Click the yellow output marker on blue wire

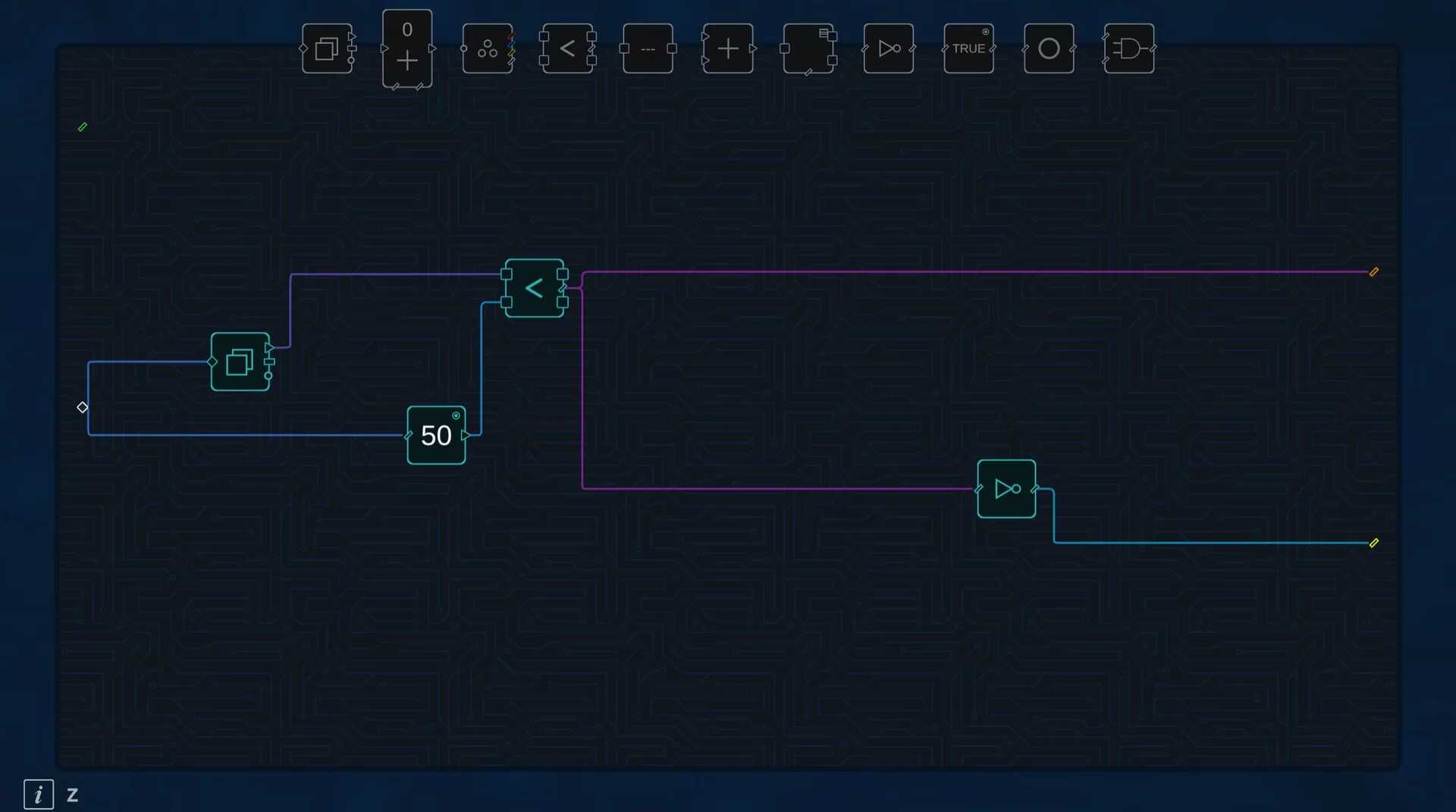point(1373,543)
